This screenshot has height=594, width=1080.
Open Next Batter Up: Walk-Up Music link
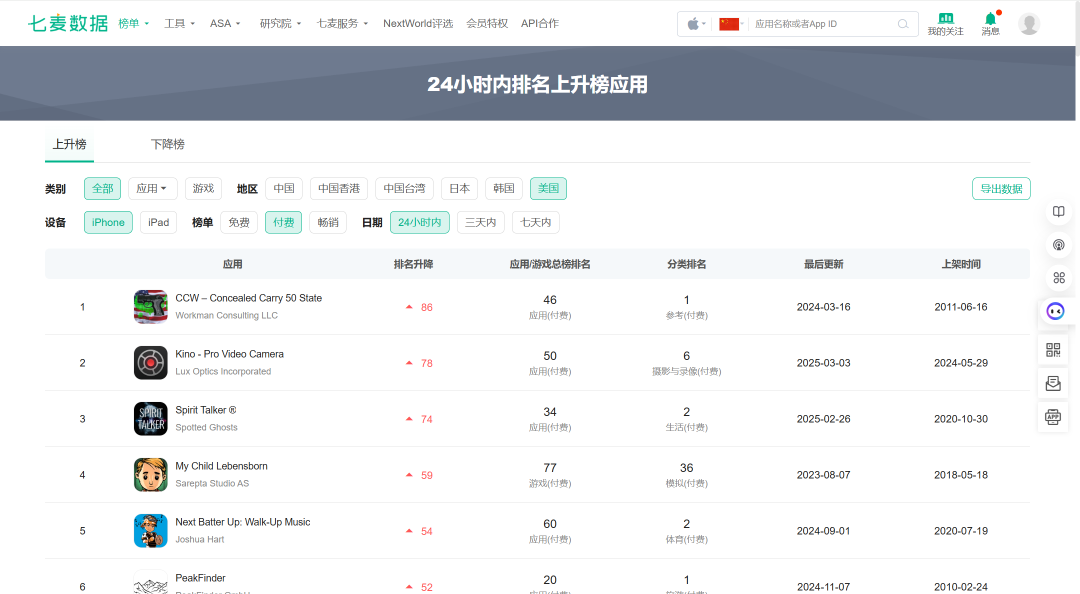click(243, 522)
